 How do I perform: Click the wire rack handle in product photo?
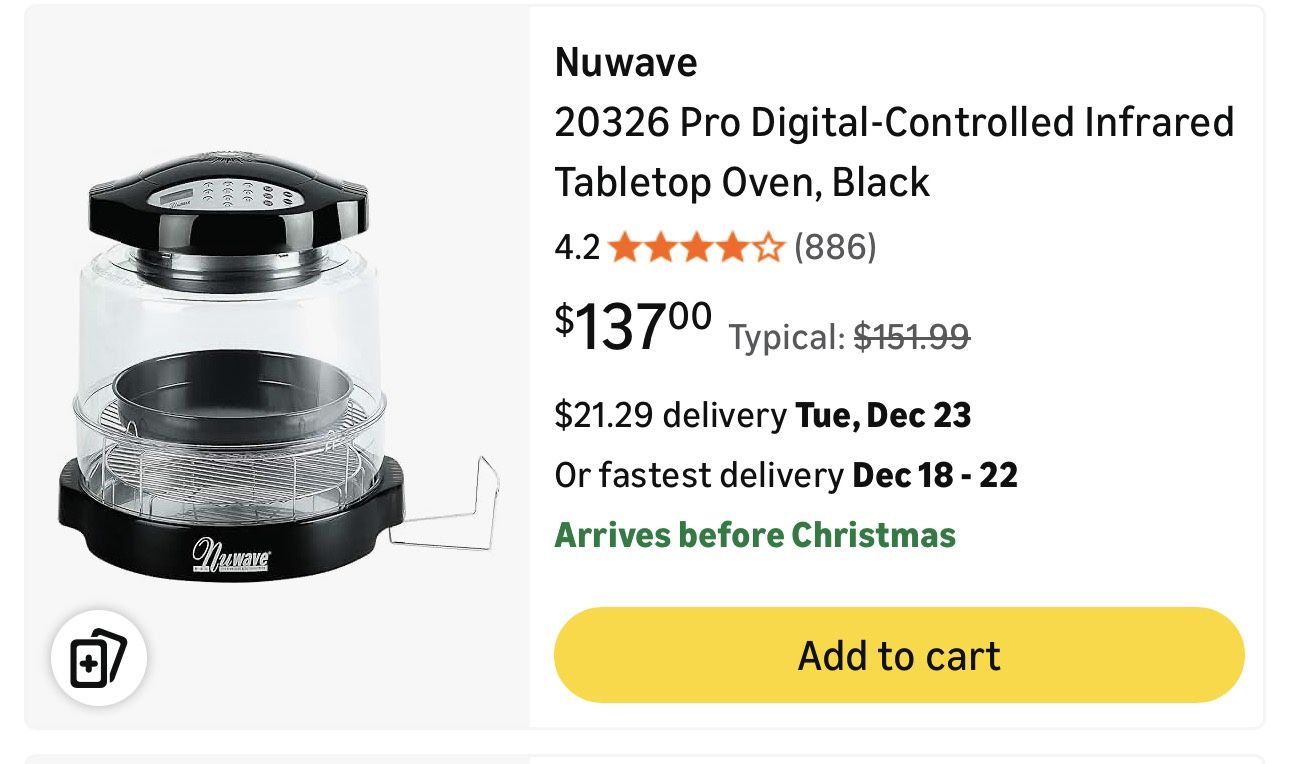point(455,512)
